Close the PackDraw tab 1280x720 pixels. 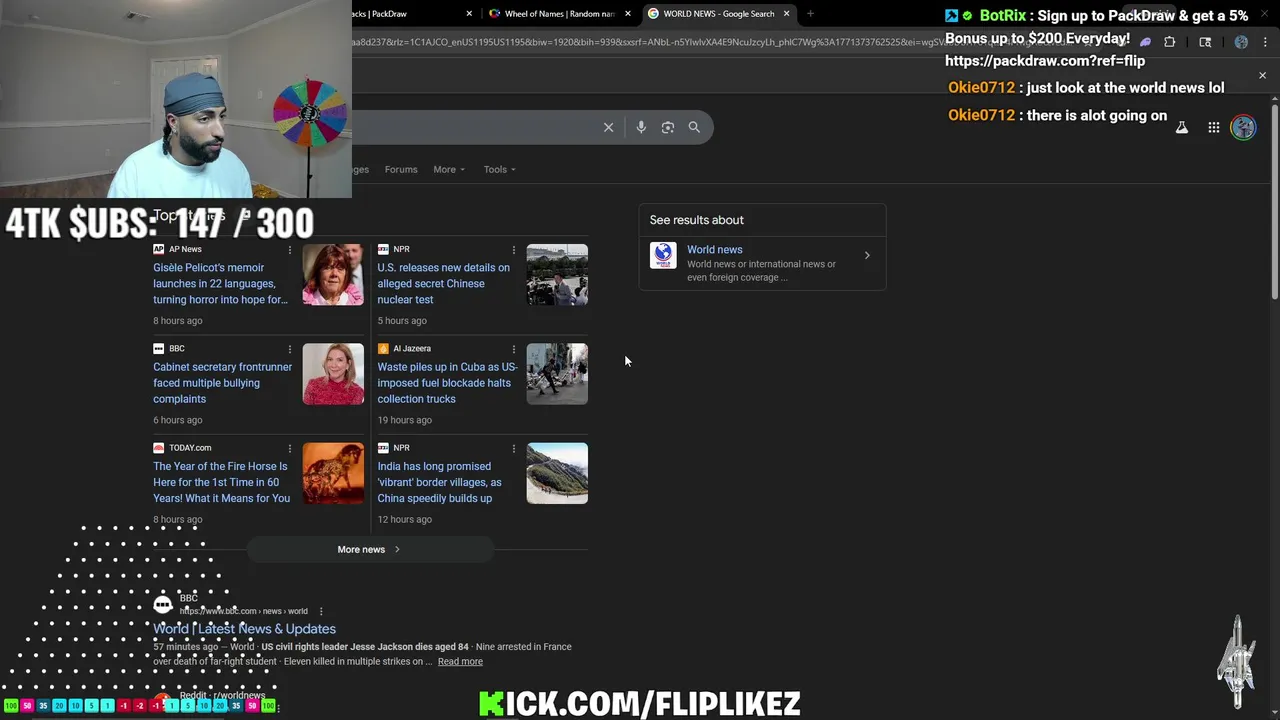[x=470, y=14]
